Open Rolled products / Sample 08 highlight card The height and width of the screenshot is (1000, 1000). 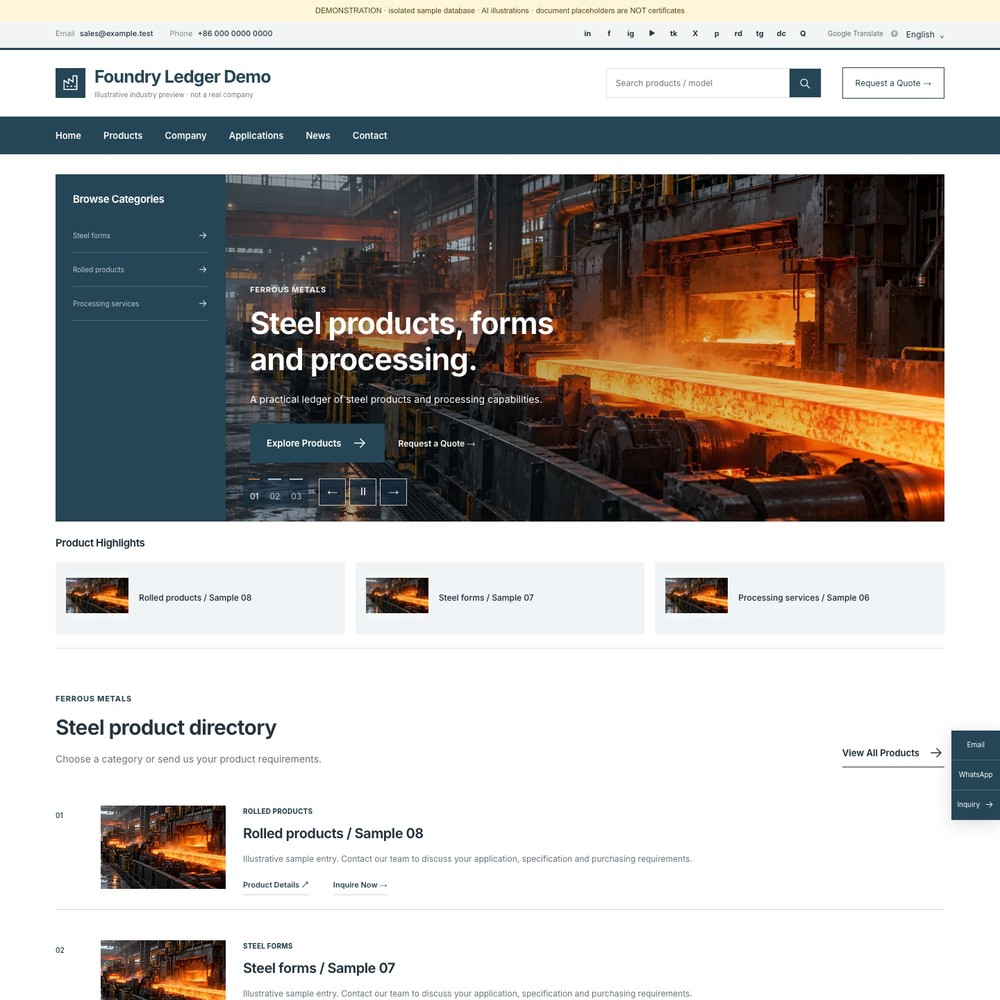(x=200, y=598)
